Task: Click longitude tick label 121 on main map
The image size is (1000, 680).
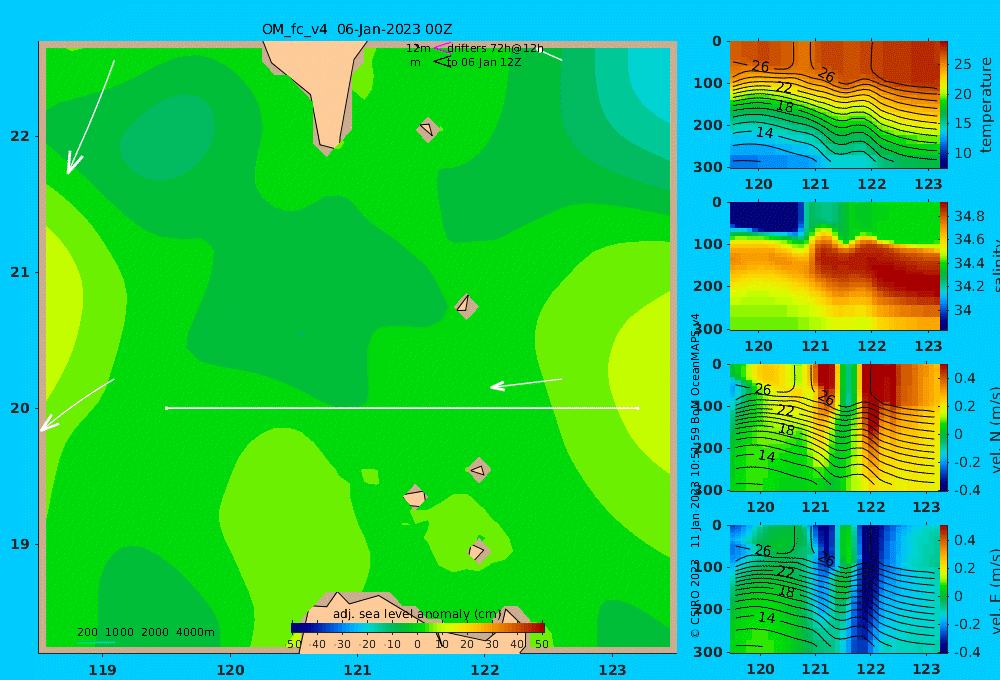Action: coord(357,670)
